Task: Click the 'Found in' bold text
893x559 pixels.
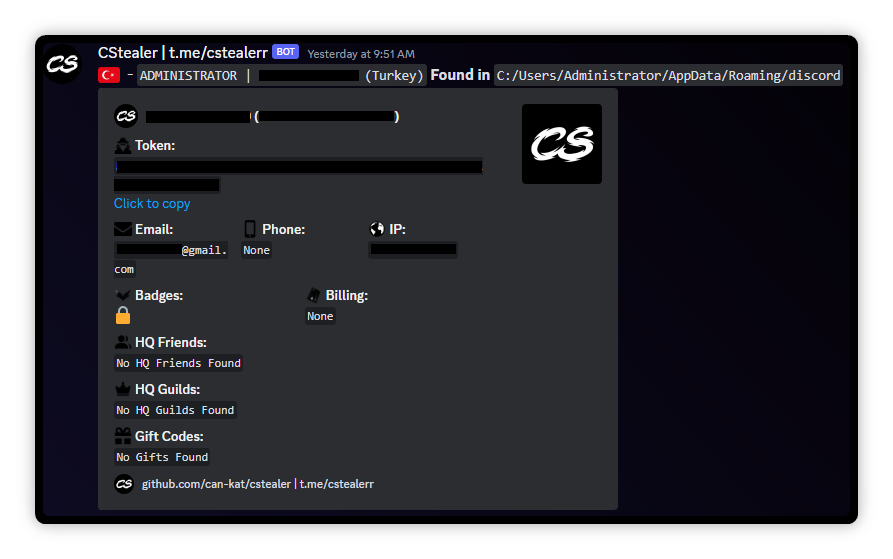Action: tap(460, 75)
